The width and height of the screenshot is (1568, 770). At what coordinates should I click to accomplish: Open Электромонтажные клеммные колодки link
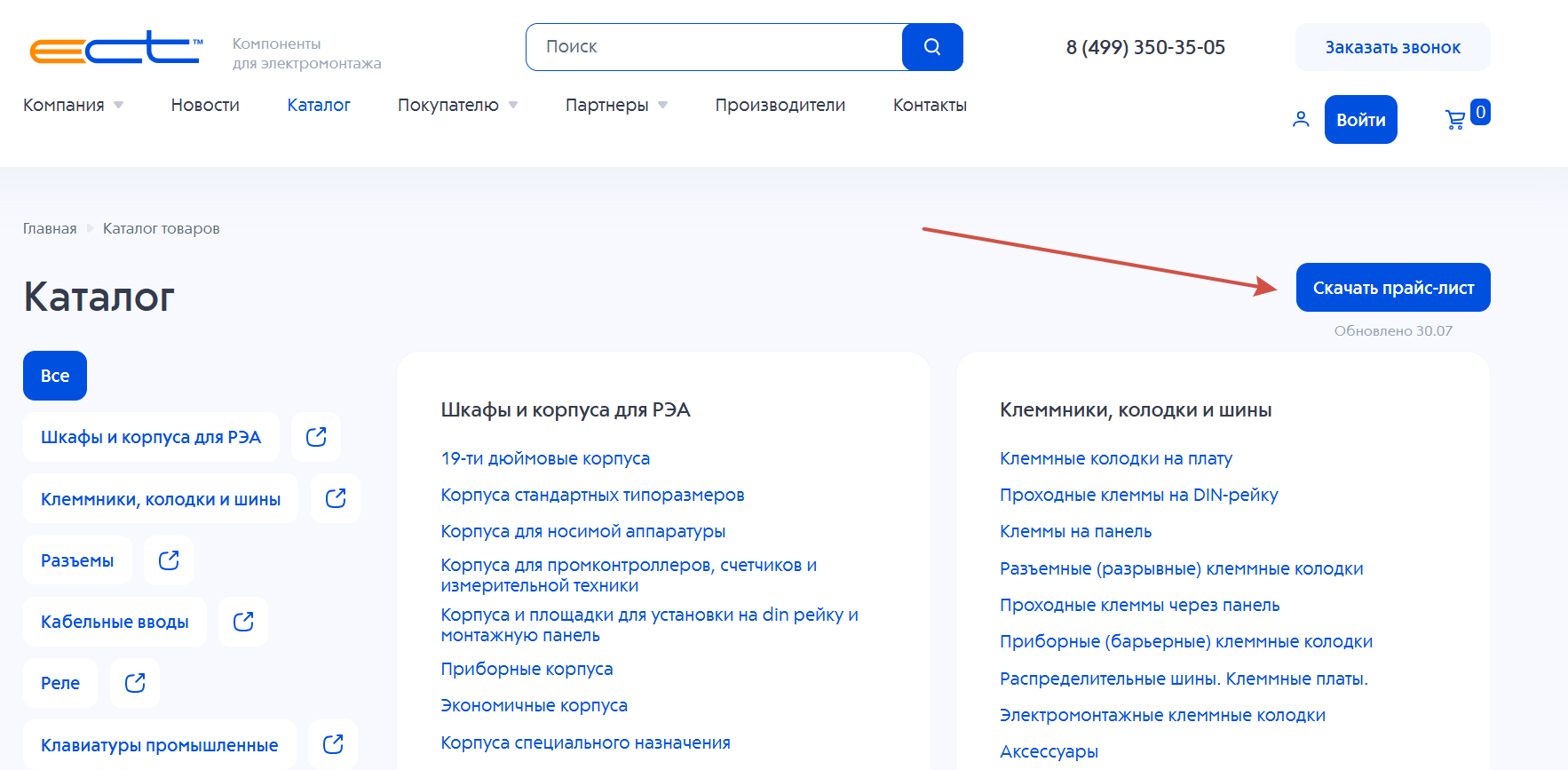[1162, 715]
